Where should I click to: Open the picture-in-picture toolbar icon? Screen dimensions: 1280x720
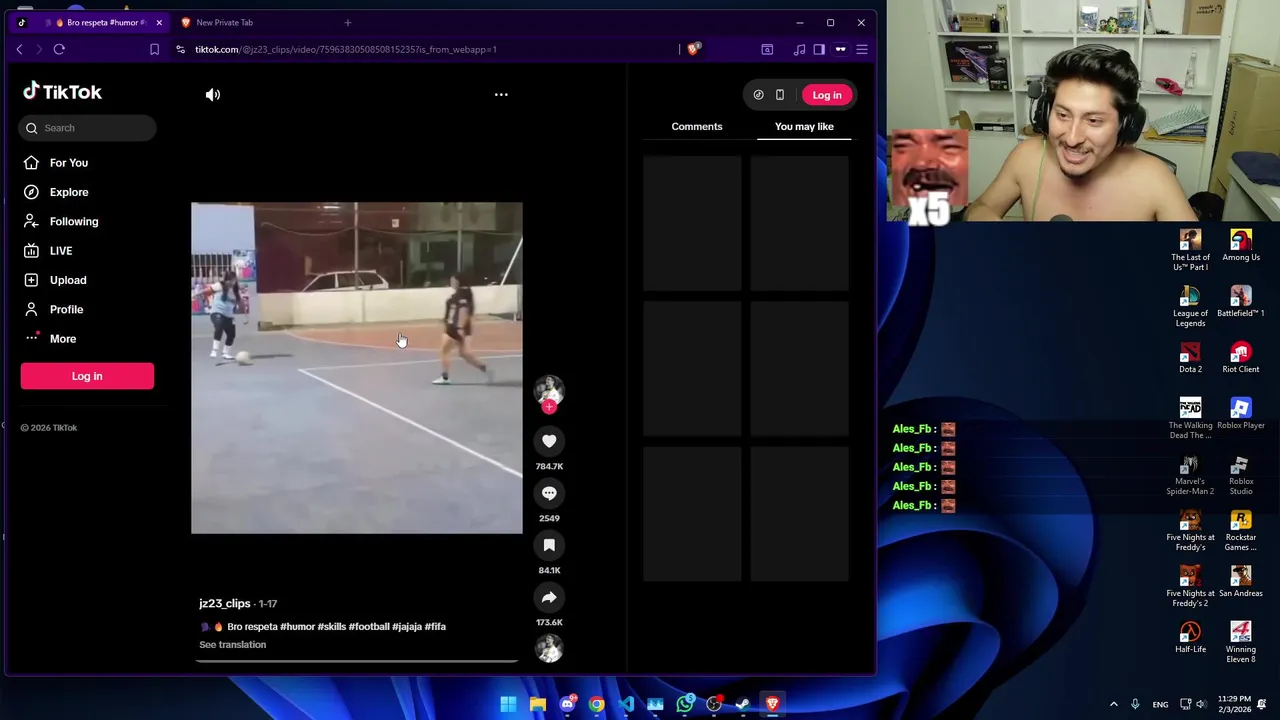[x=767, y=49]
